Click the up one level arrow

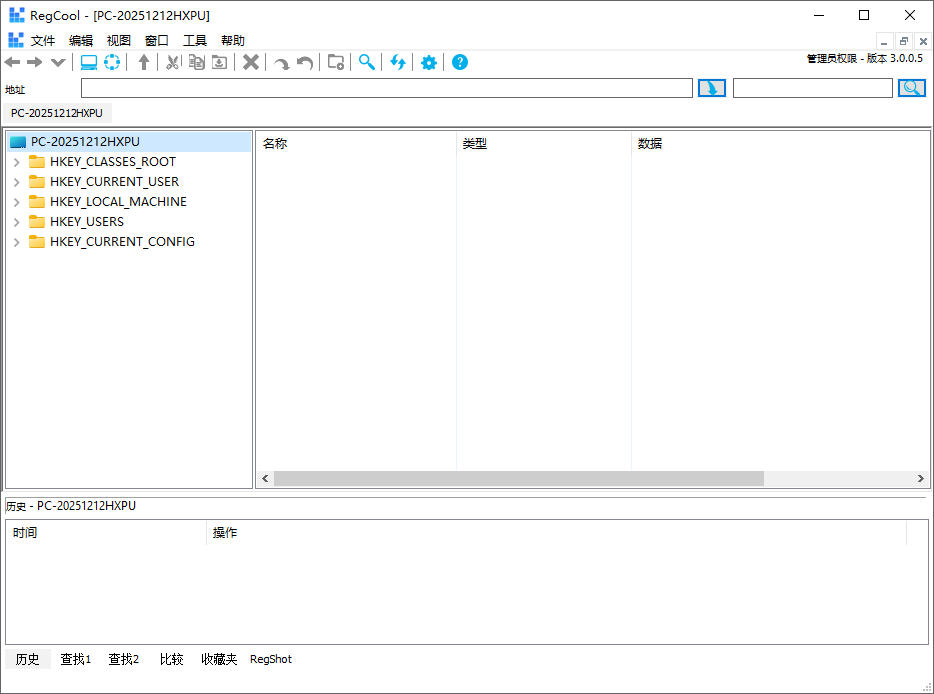144,62
